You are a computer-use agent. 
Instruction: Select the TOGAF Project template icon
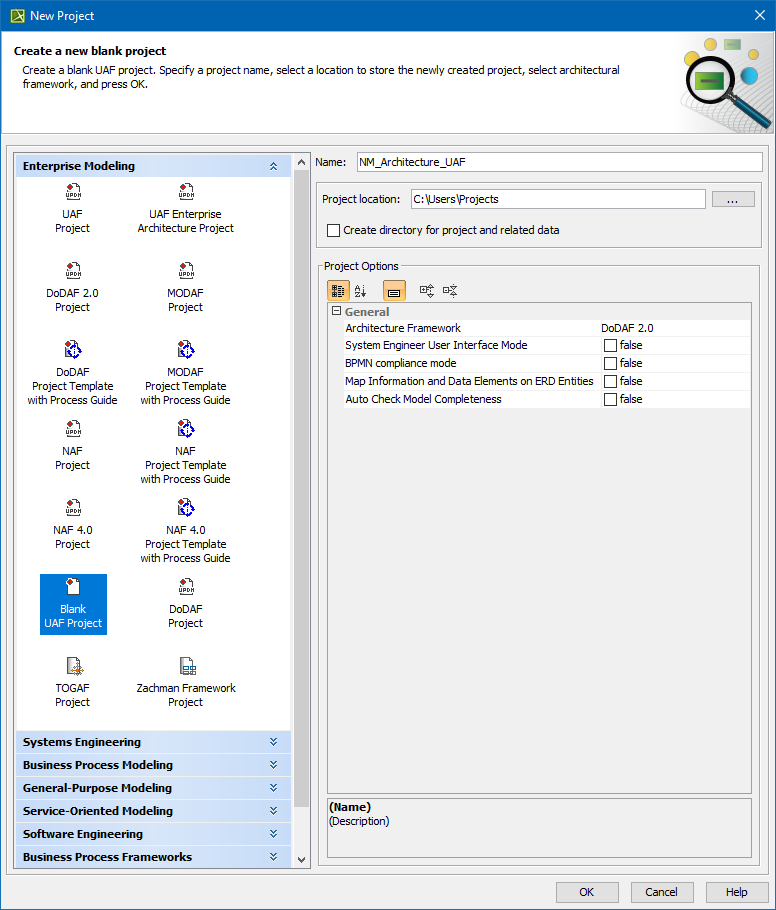[x=72, y=667]
